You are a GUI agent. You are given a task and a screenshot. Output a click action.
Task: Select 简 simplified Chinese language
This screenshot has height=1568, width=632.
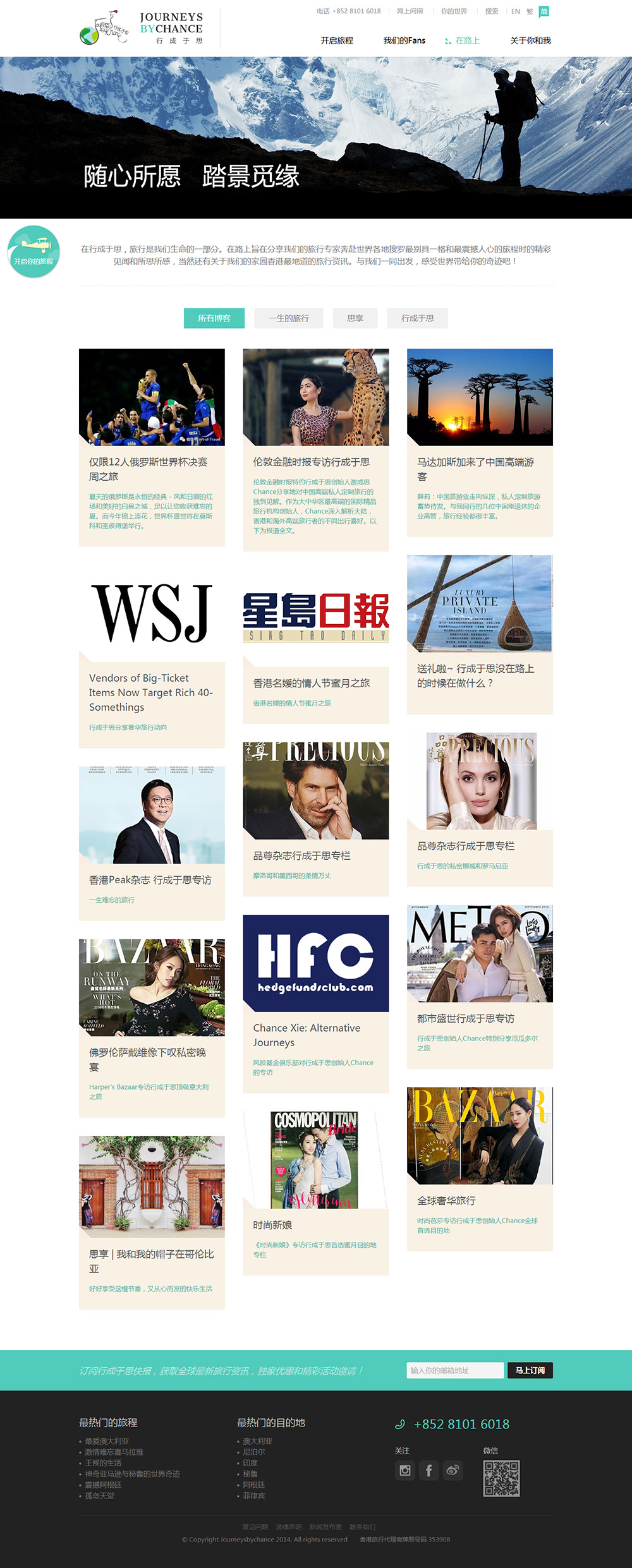(x=544, y=11)
